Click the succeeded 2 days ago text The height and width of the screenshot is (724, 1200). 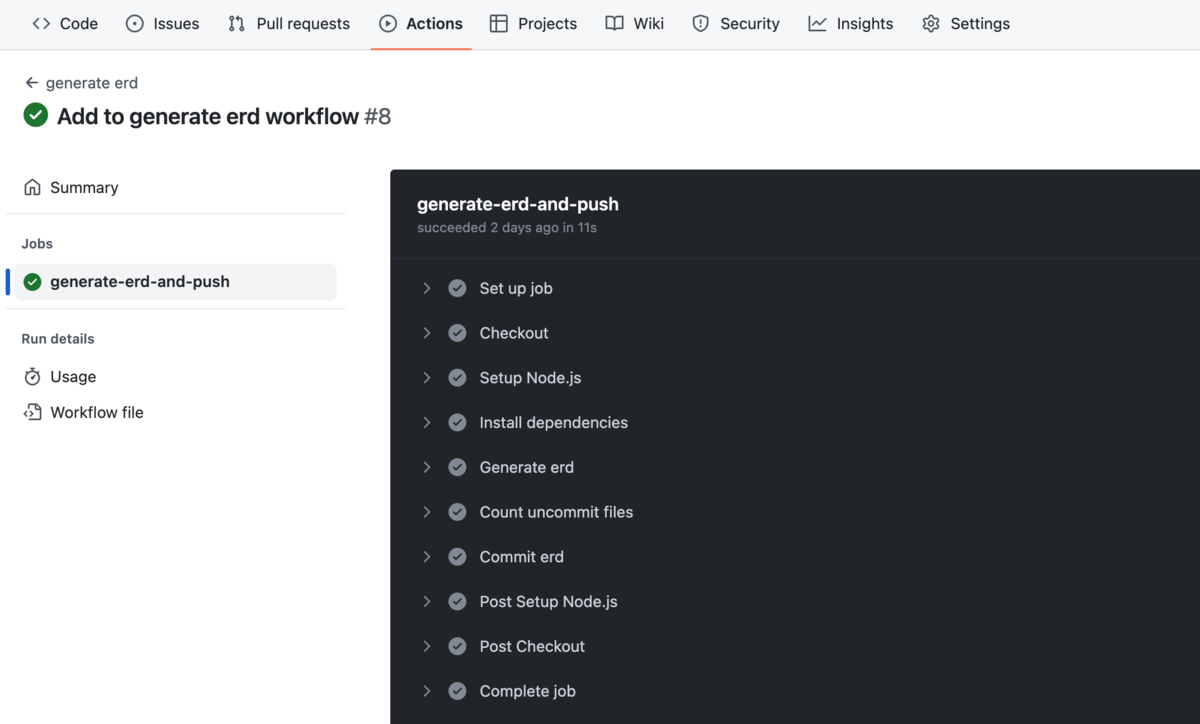(x=507, y=228)
